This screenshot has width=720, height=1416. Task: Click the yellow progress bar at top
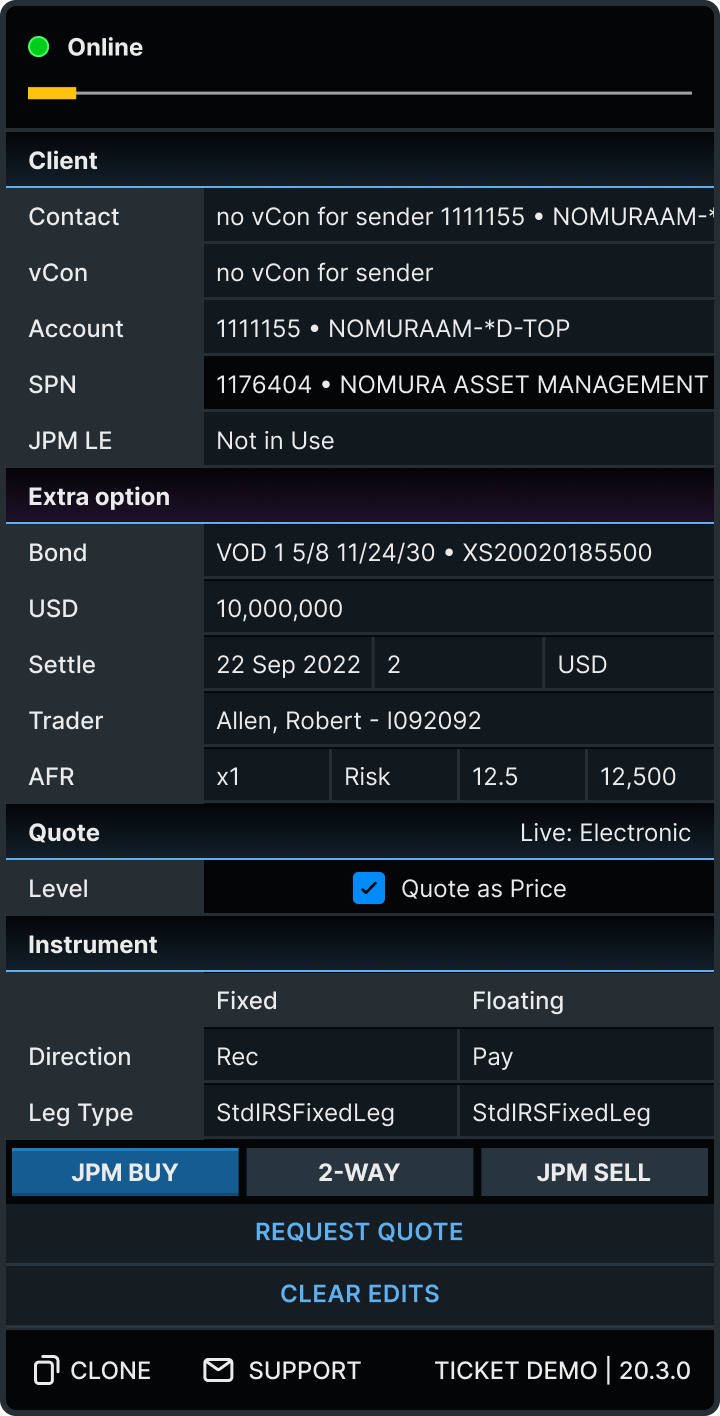click(x=52, y=93)
